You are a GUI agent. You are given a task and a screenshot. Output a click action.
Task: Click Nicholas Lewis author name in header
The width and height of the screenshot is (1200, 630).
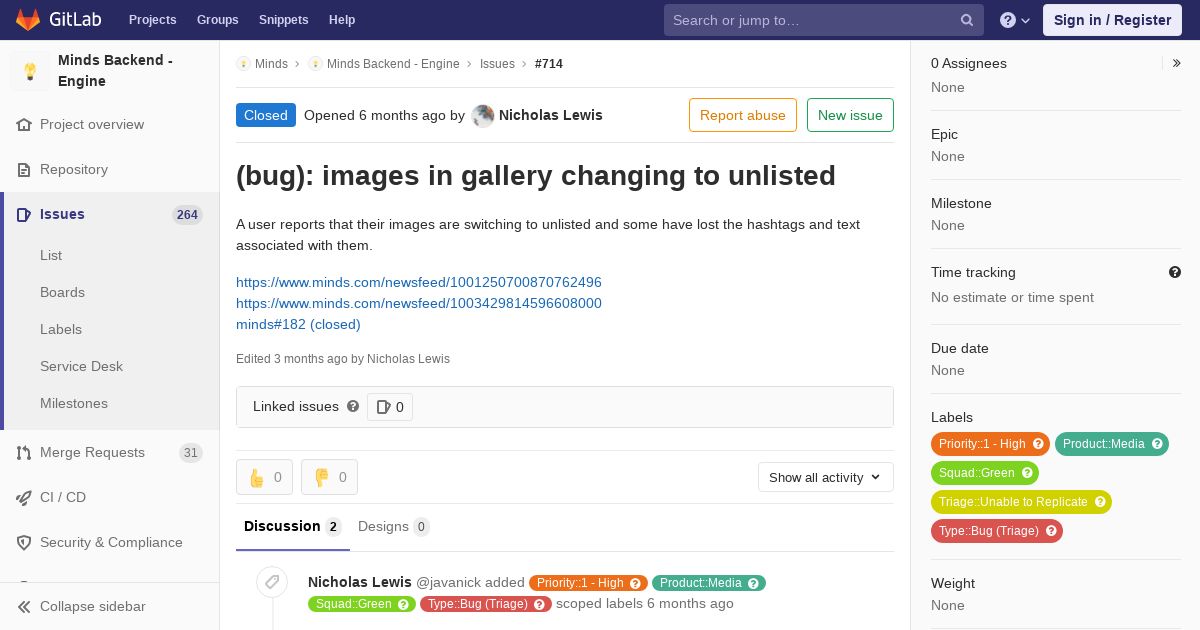tap(551, 115)
